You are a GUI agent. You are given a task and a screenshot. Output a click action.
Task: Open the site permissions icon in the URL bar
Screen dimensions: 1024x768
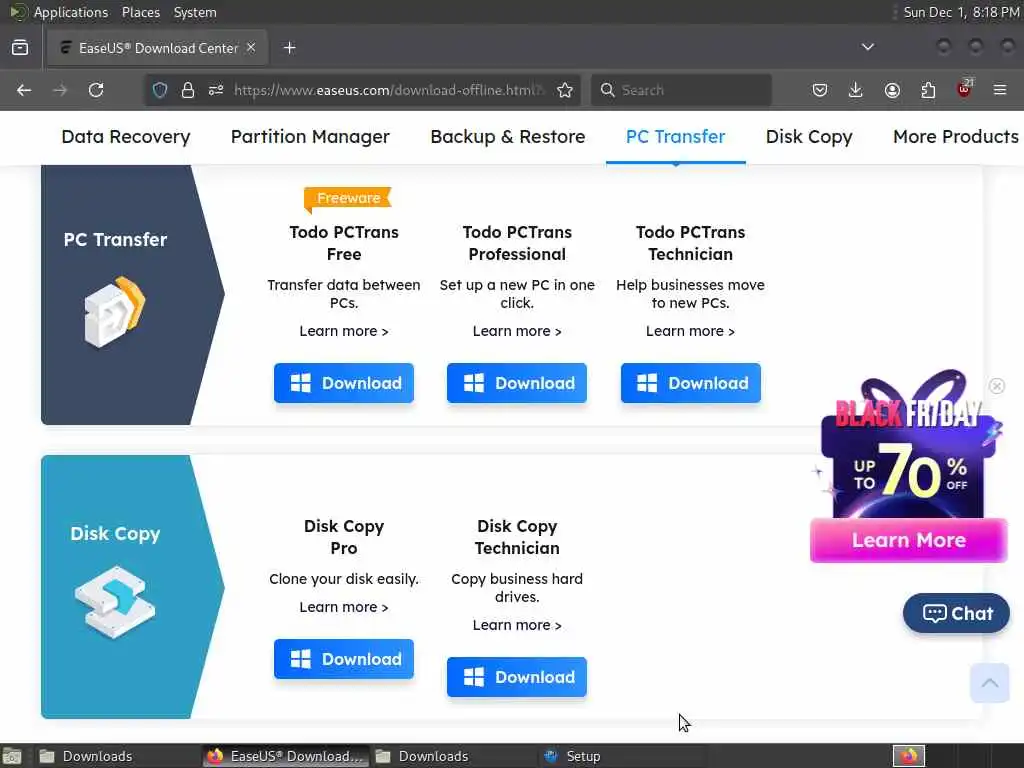click(216, 90)
